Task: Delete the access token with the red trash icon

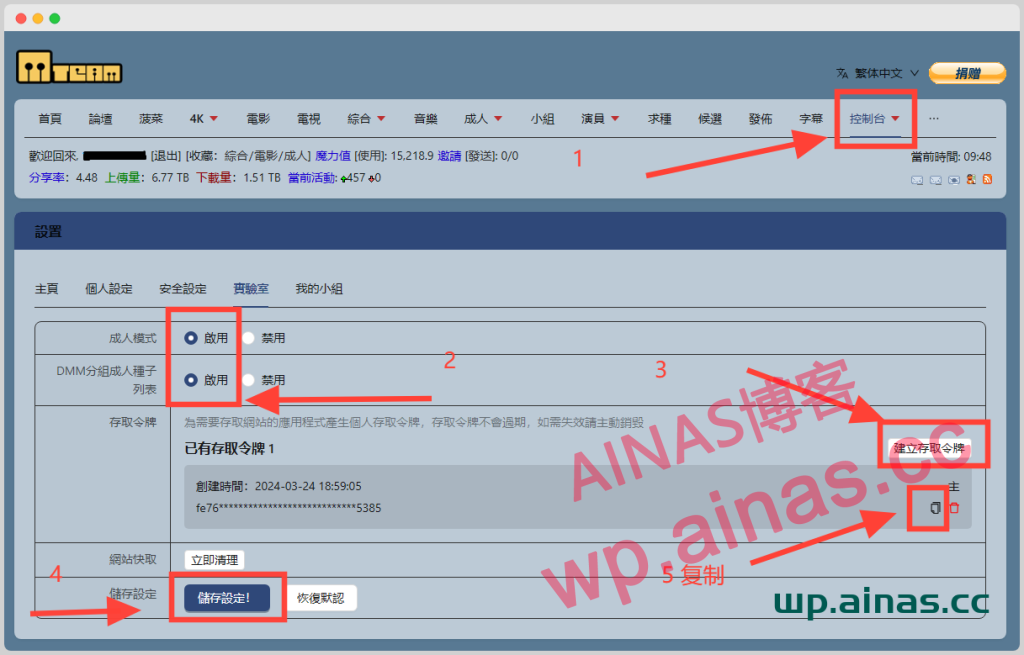Action: 954,507
